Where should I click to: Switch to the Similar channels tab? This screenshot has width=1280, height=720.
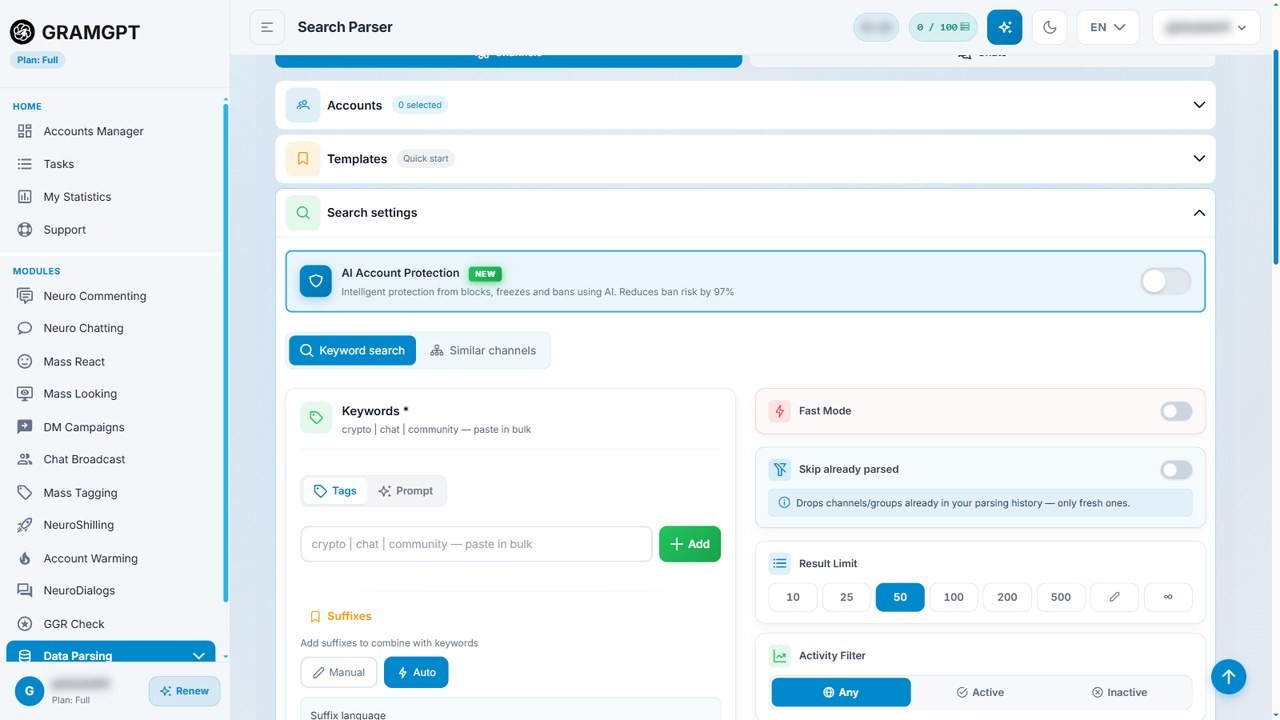pos(483,350)
